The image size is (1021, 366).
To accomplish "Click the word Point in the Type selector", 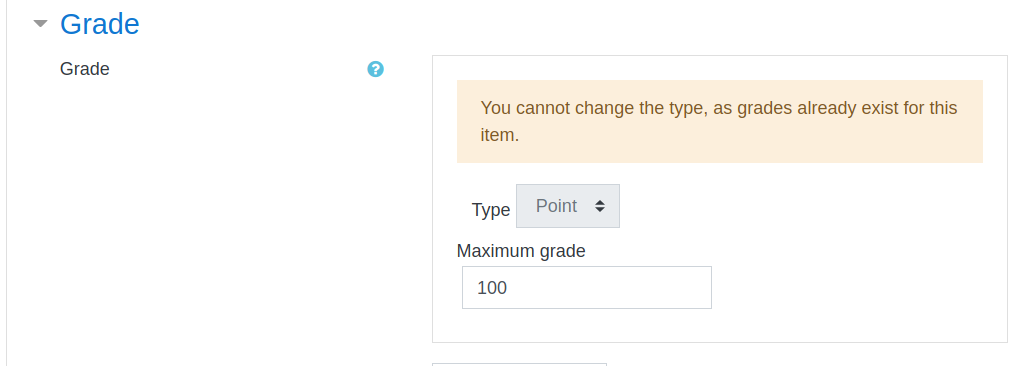I will click(x=556, y=206).
